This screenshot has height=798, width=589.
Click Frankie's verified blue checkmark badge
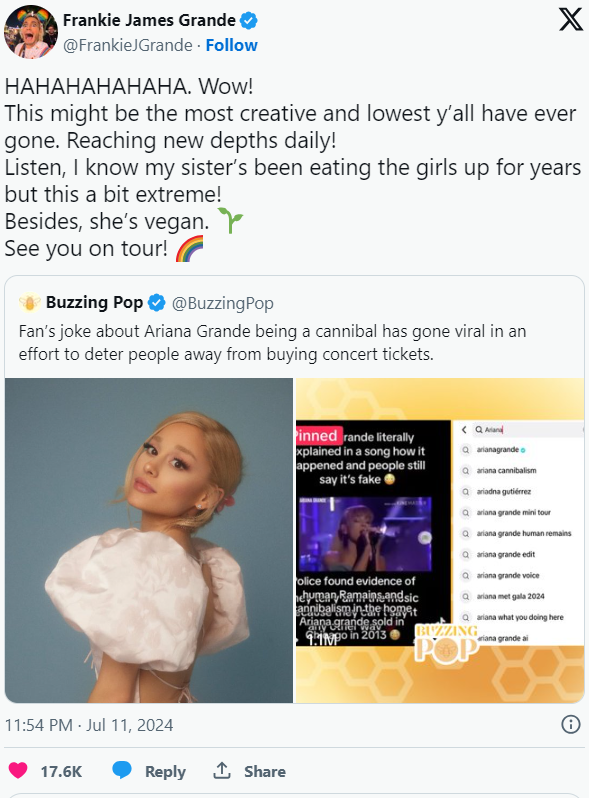[x=249, y=20]
